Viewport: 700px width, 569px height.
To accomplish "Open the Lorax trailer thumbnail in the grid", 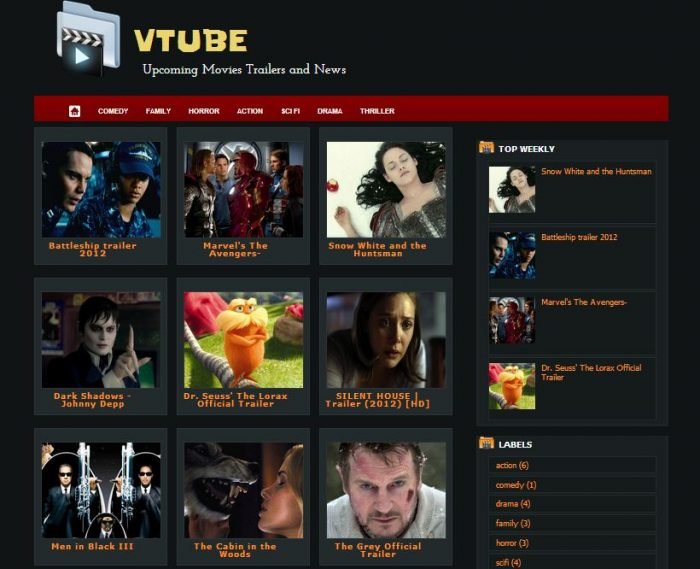I will click(243, 340).
